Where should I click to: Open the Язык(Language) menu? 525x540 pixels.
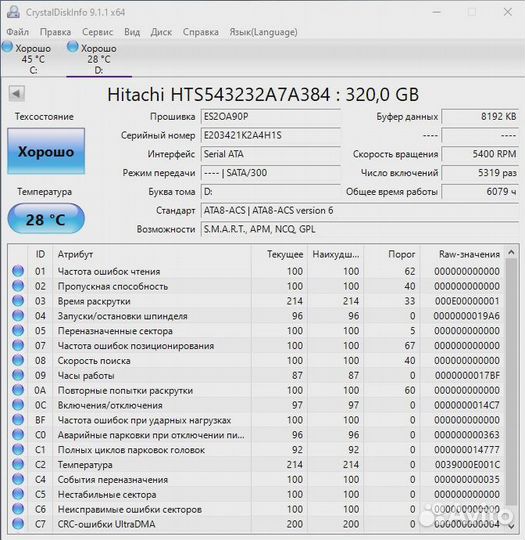pos(263,32)
